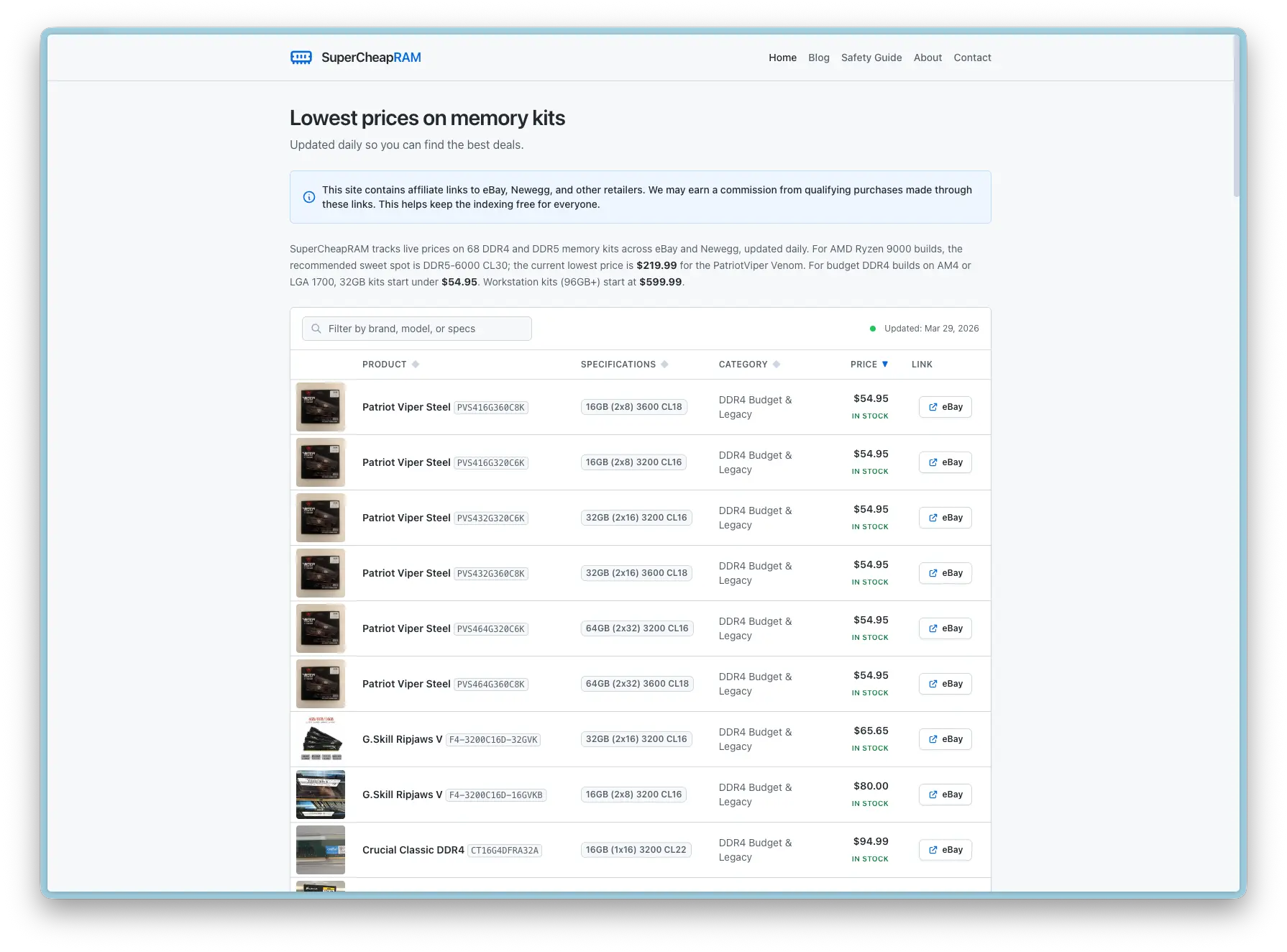This screenshot has width=1287, height=952.
Task: Open eBay link for PVS432G360C8K
Action: pos(945,573)
